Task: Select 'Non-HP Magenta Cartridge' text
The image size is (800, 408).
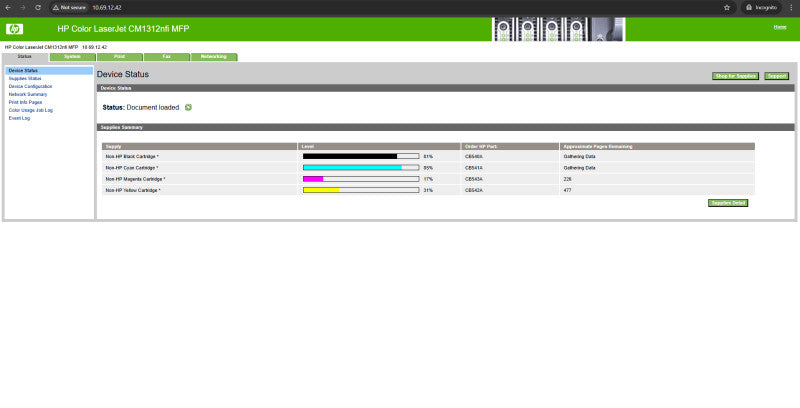Action: 135,179
